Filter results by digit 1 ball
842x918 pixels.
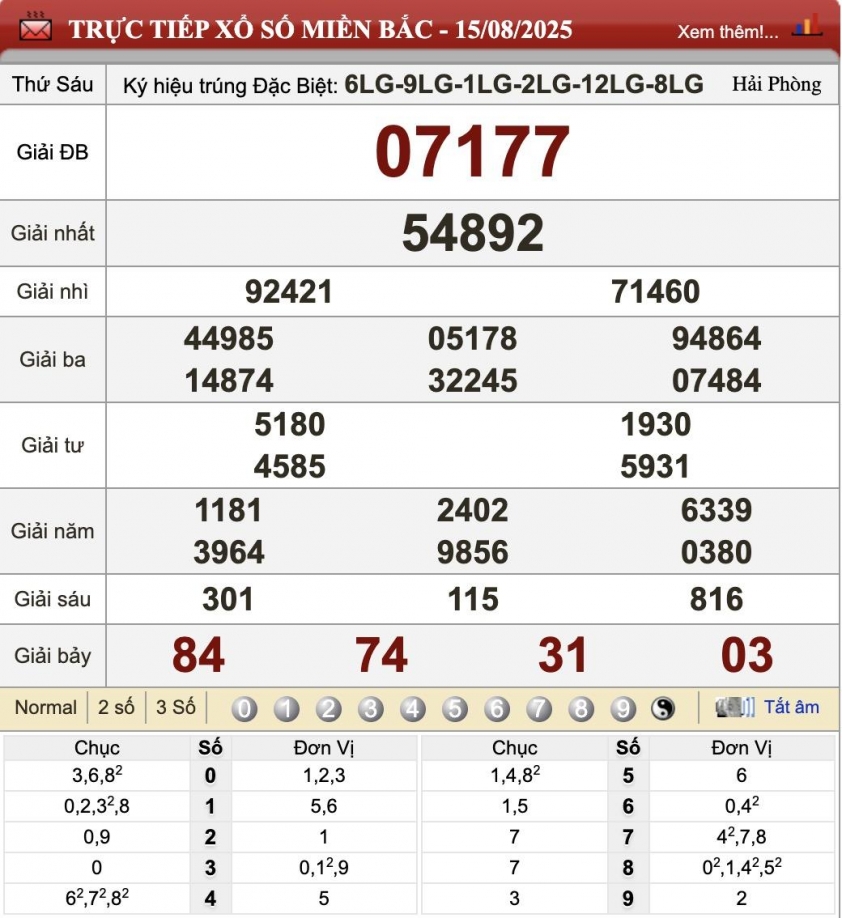coord(286,709)
